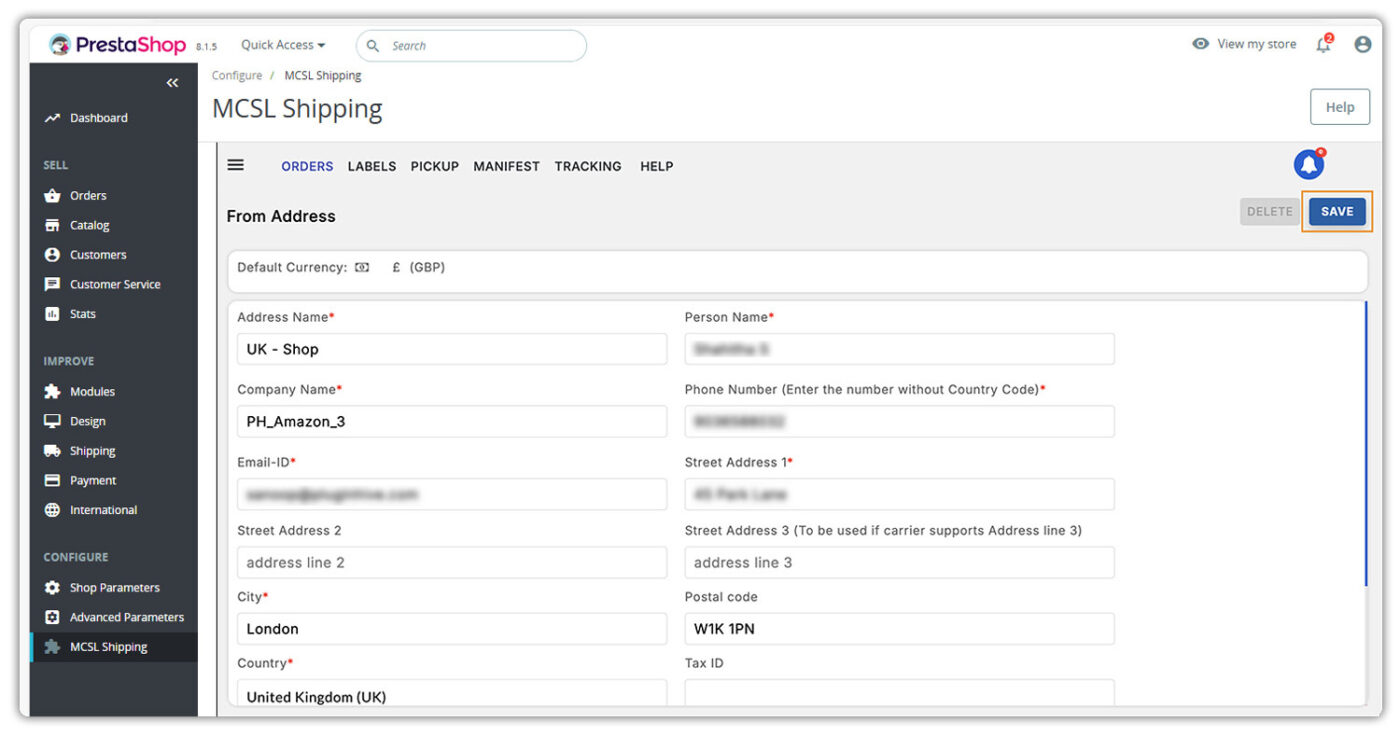Image resolution: width=1400 pixels, height=736 pixels.
Task: Switch to the HELP tab
Action: click(657, 166)
